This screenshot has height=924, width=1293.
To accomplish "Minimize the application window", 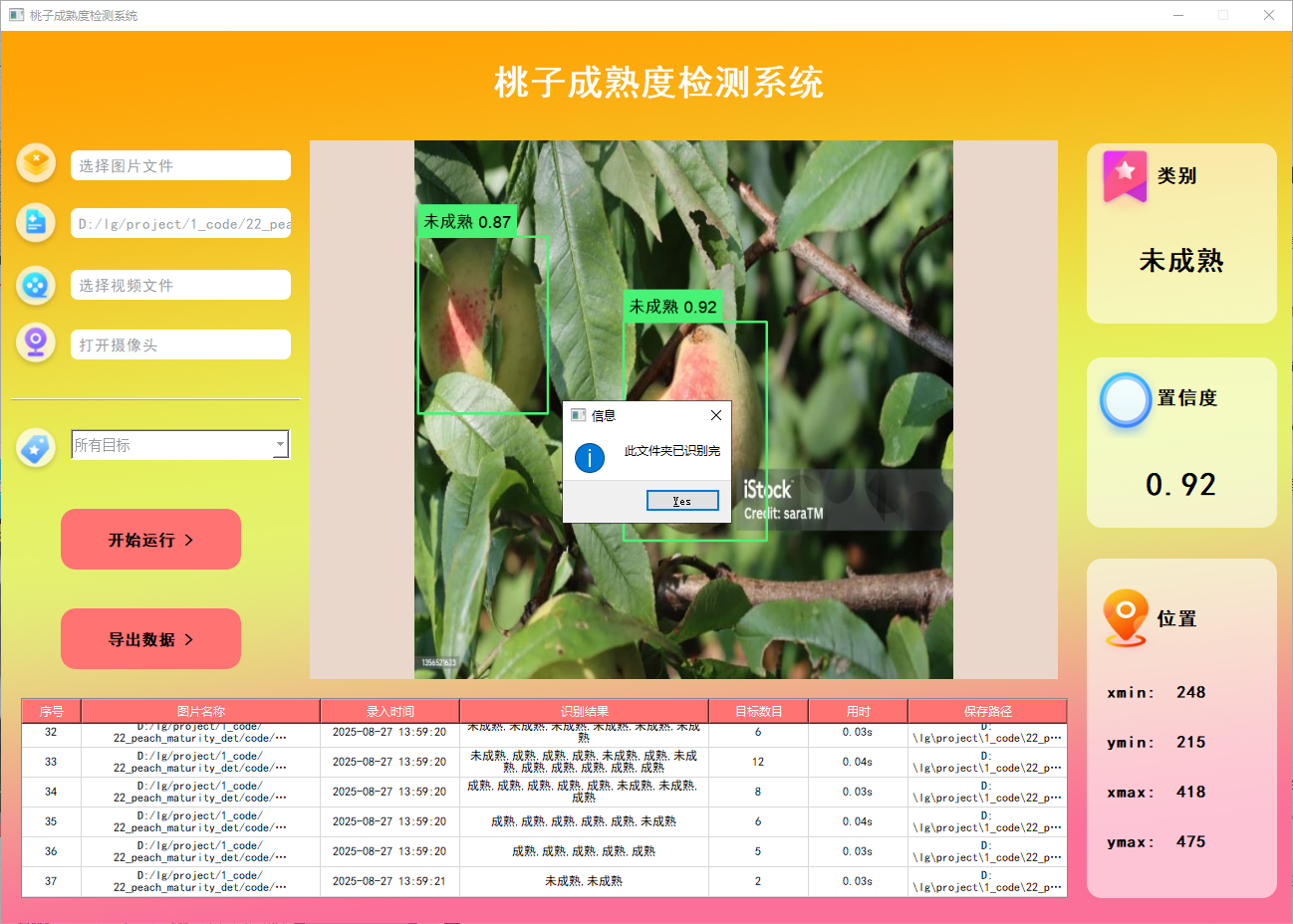I will [x=1178, y=15].
